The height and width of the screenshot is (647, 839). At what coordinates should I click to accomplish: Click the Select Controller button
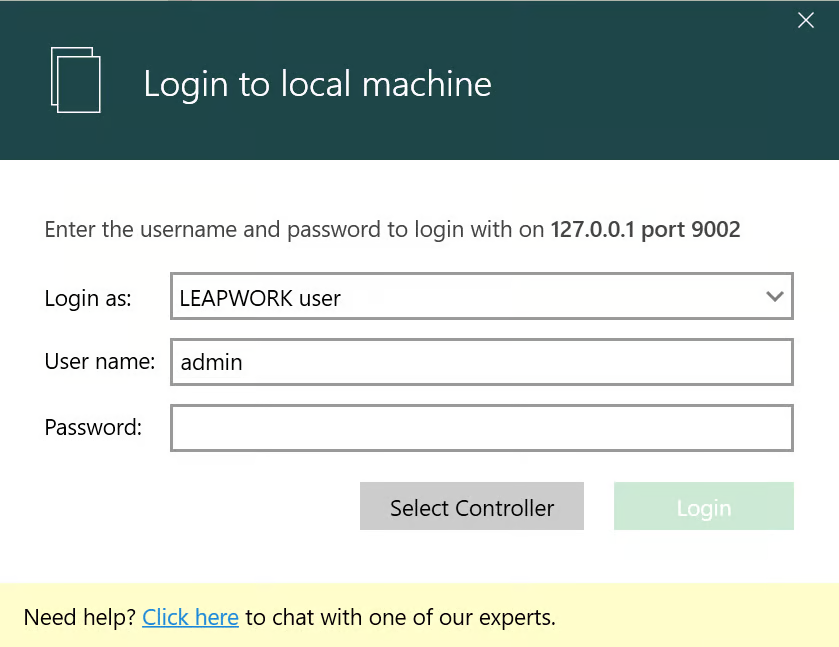click(471, 506)
